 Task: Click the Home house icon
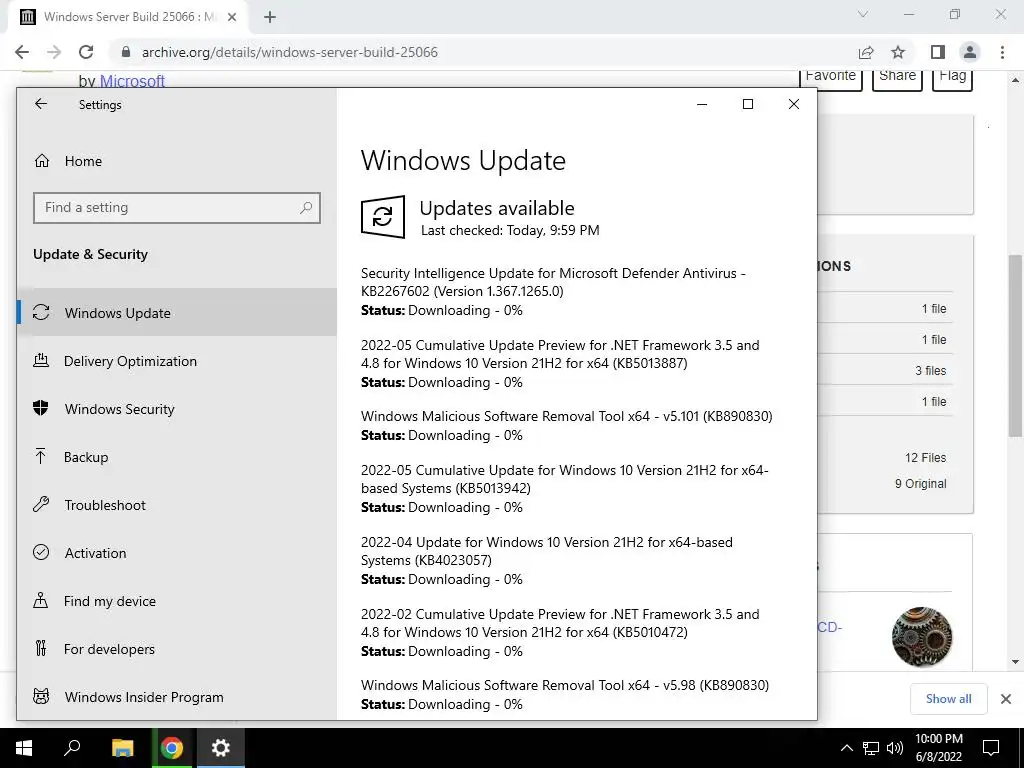(x=42, y=161)
